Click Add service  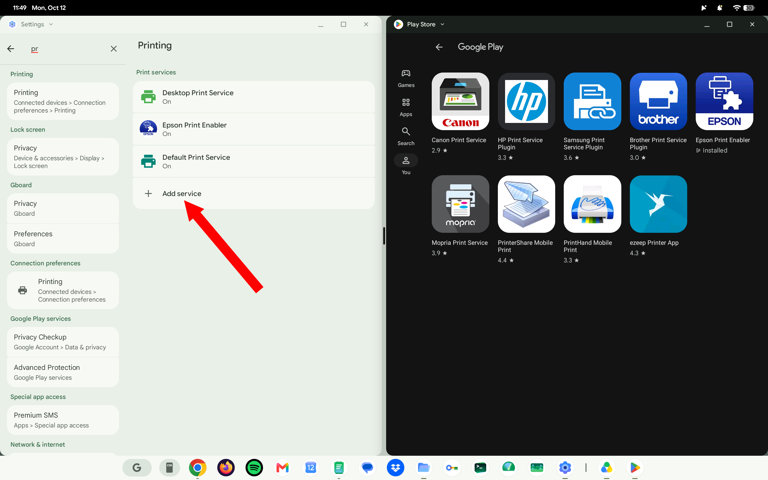(x=254, y=193)
